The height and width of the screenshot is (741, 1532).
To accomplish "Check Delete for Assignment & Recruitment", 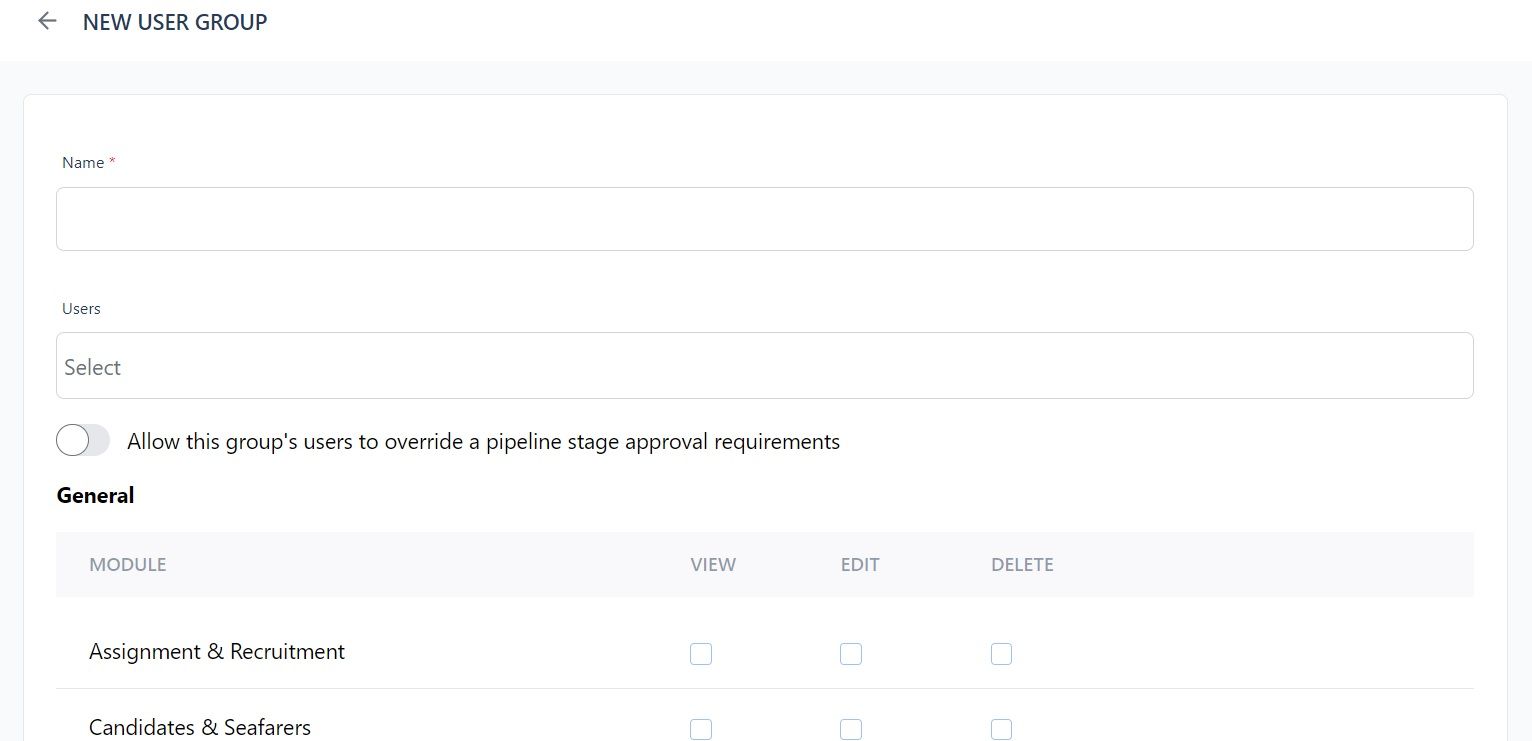I will click(x=1001, y=654).
